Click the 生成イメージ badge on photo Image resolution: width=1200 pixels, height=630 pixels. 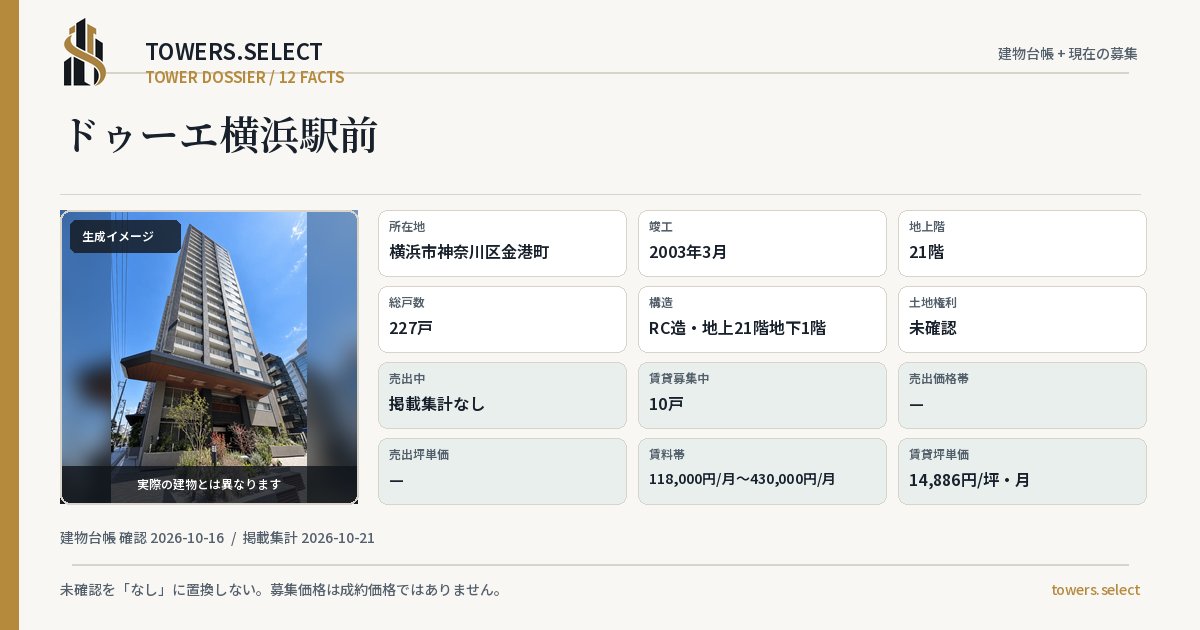pos(125,237)
